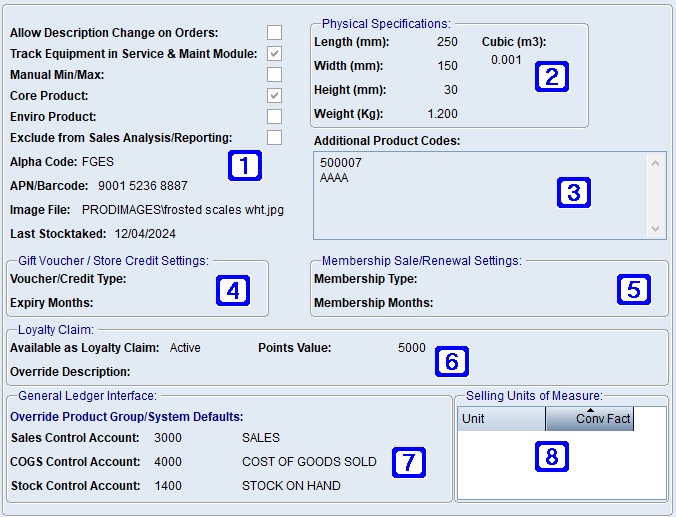
Task: Click the Expiry Months label
Action: pyautogui.click(x=52, y=303)
